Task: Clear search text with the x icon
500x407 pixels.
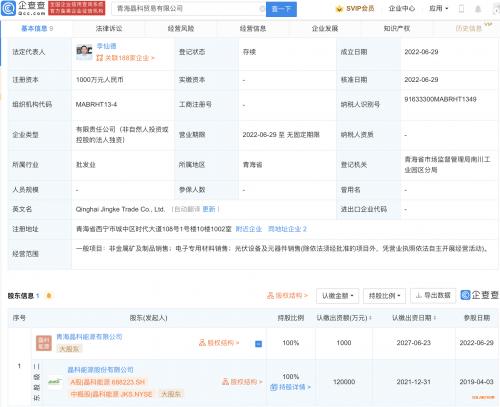Action: [x=262, y=9]
